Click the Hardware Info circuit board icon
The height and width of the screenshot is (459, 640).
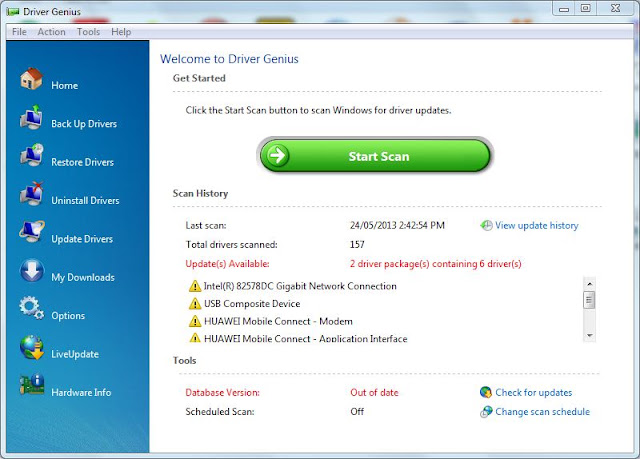31,385
